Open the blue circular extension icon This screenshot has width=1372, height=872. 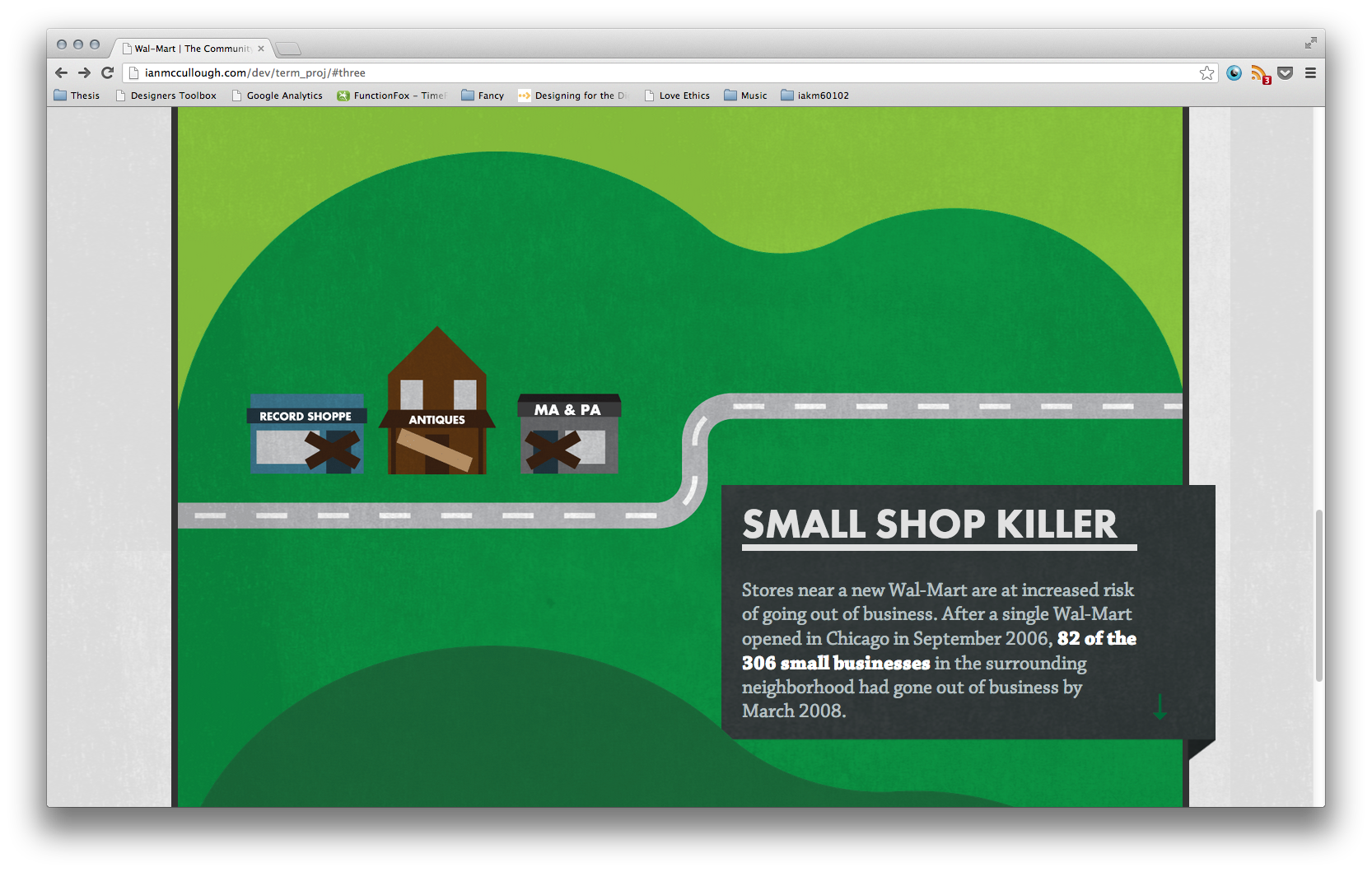tap(1234, 73)
